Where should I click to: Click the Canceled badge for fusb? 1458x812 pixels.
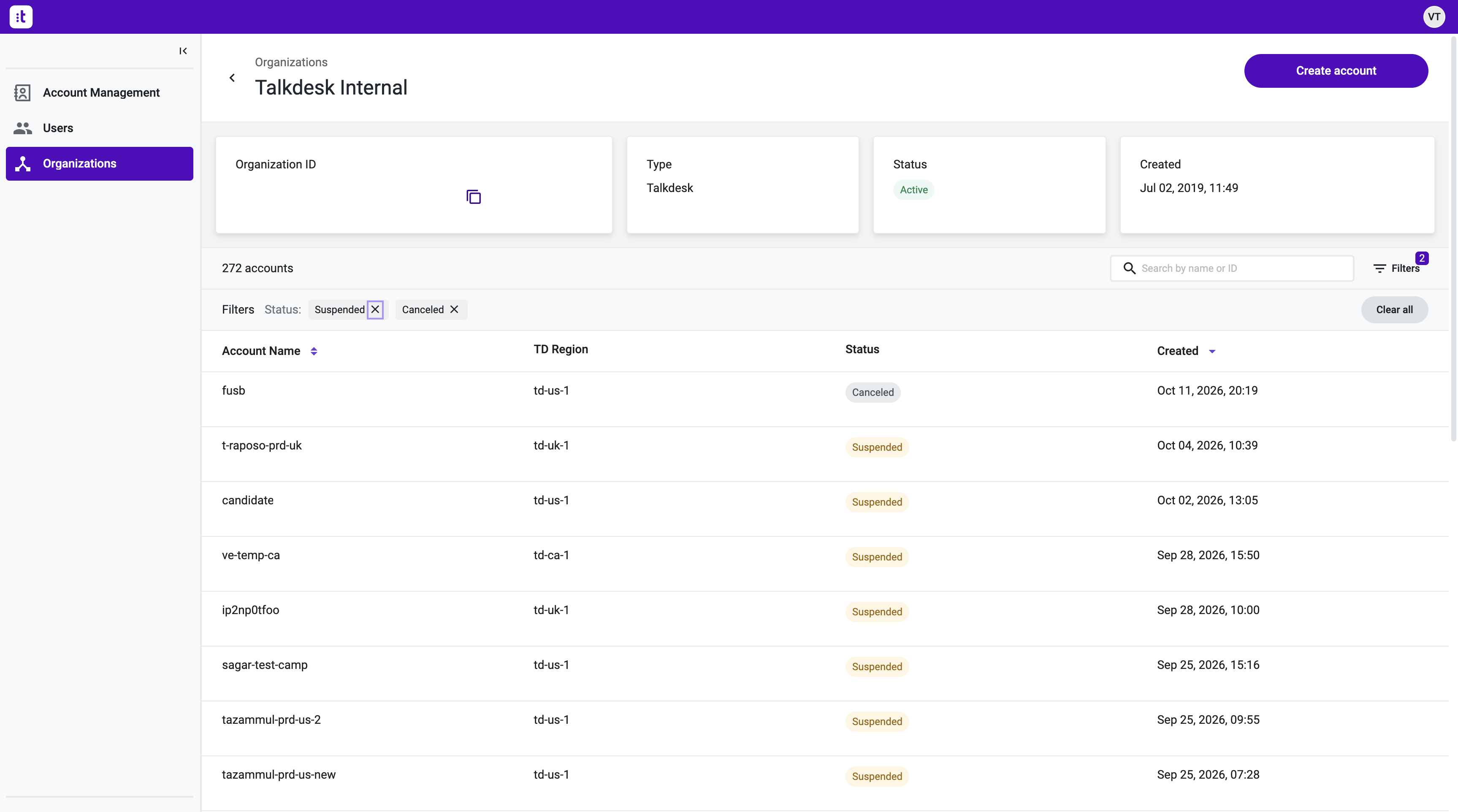click(x=873, y=392)
